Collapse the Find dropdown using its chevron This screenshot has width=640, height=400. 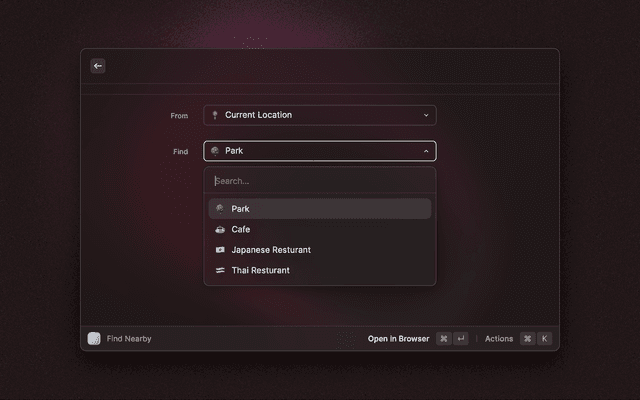point(426,151)
